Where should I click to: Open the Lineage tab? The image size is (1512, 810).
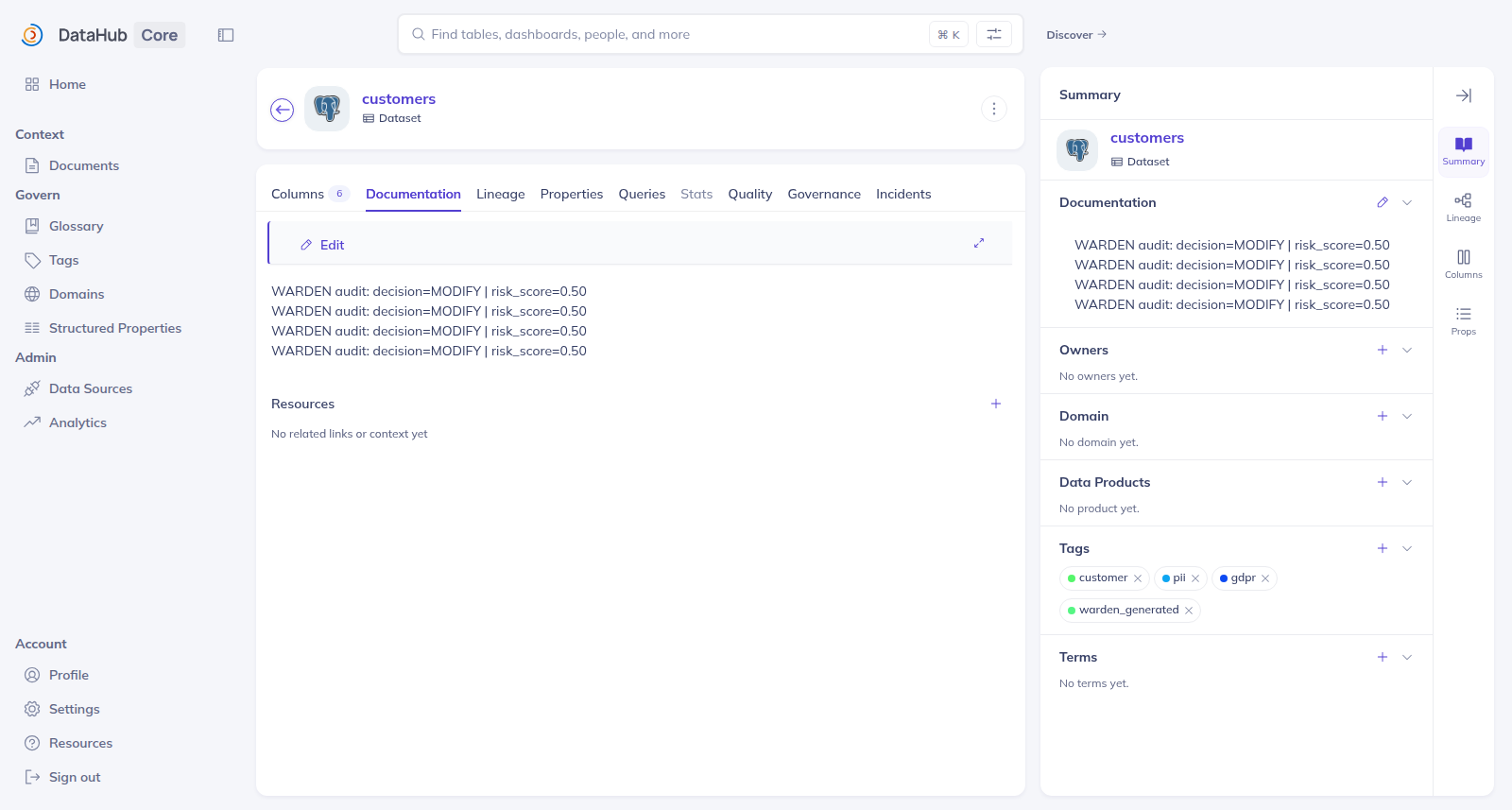pos(501,194)
